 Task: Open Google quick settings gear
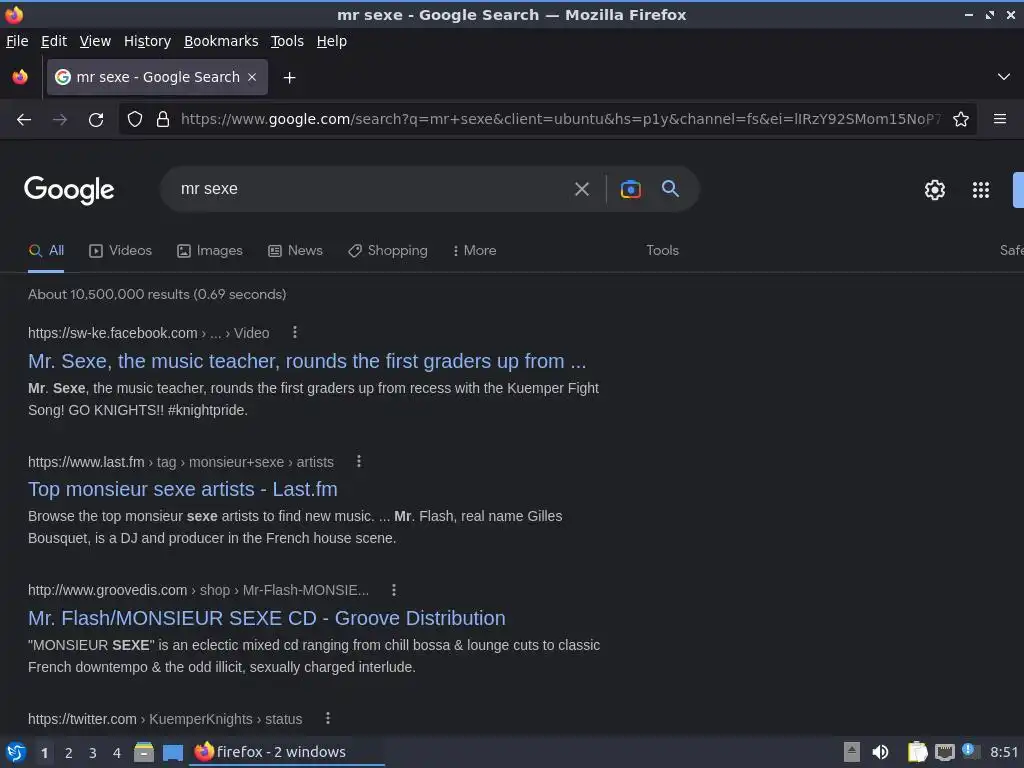[x=935, y=189]
